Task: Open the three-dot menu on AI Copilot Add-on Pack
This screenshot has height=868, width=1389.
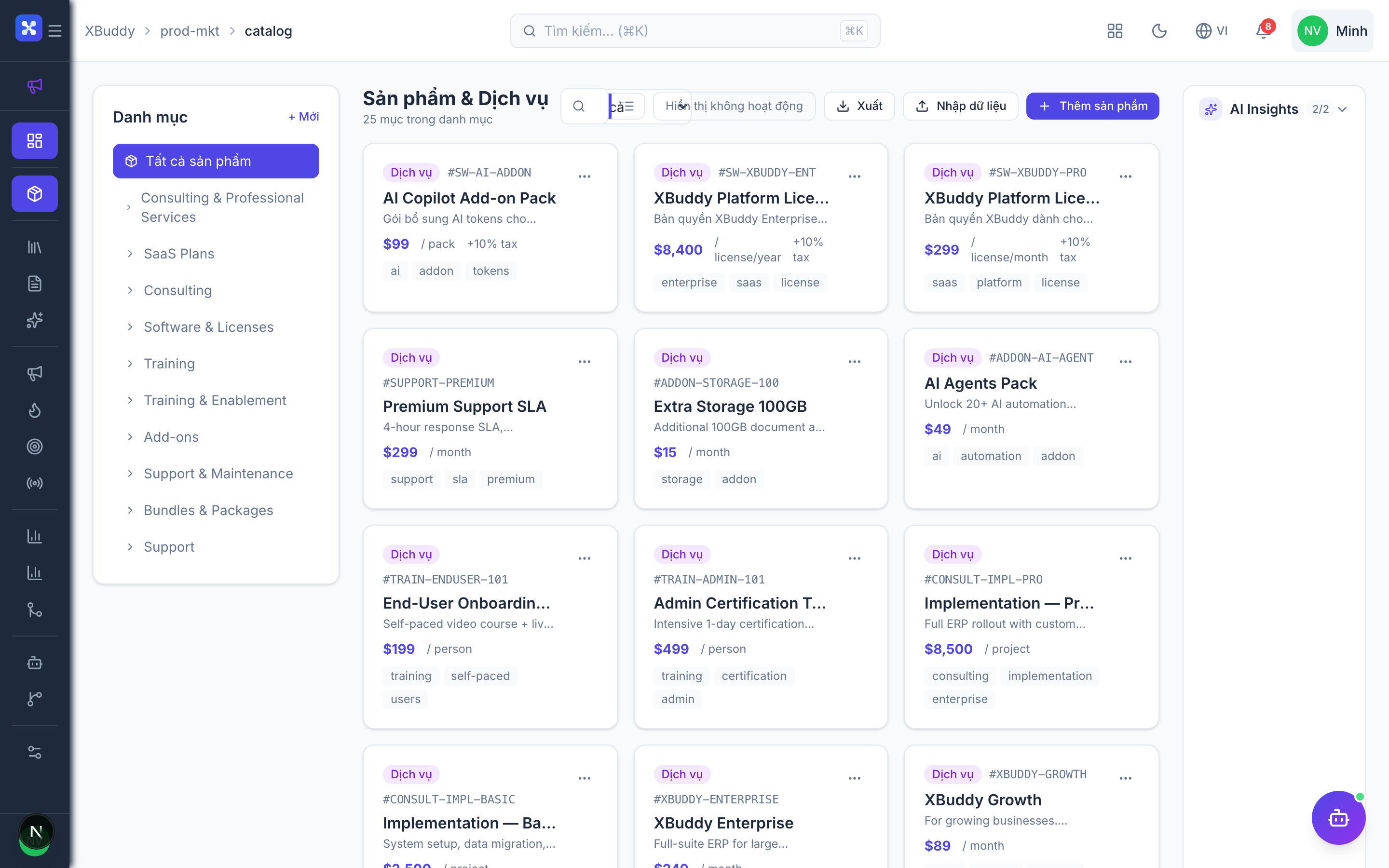Action: point(585,176)
